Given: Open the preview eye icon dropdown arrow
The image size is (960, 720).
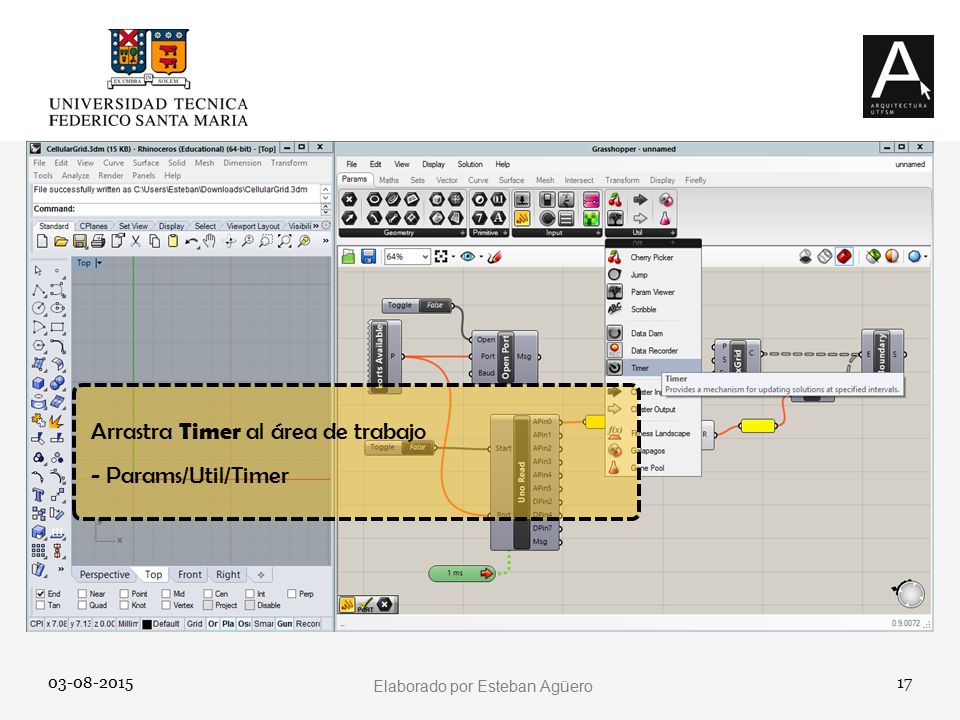Looking at the screenshot, I should (481, 257).
